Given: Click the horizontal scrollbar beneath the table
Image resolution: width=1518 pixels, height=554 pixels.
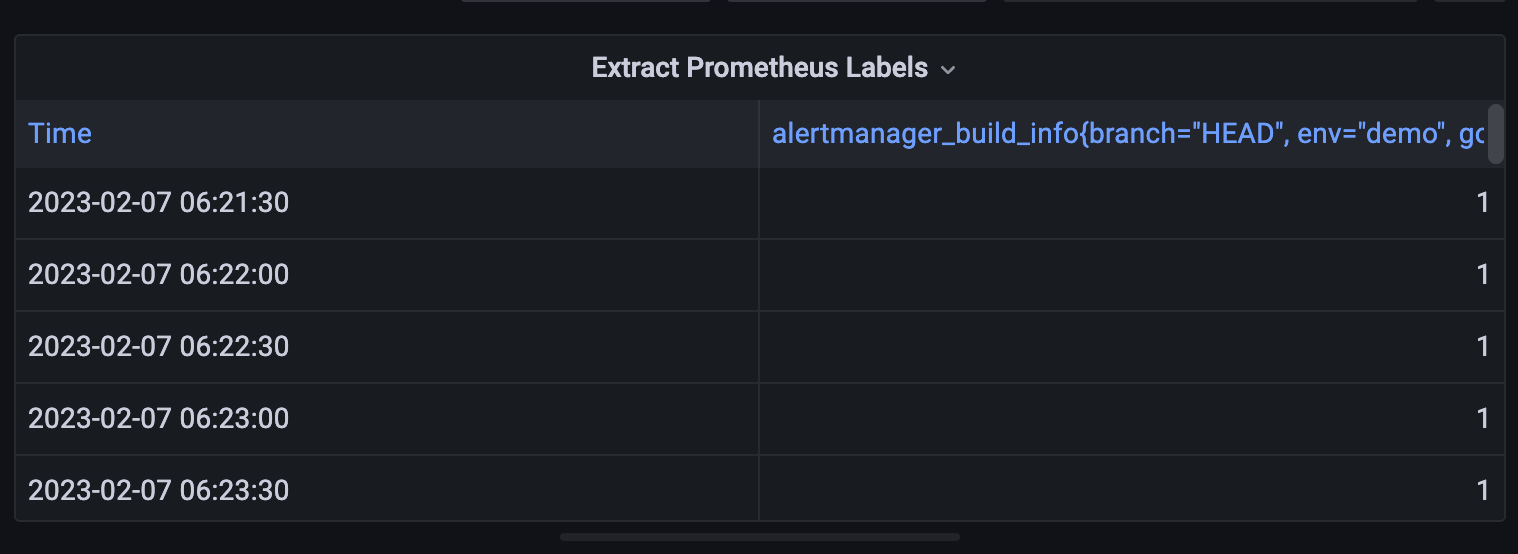Looking at the screenshot, I should pos(759,537).
